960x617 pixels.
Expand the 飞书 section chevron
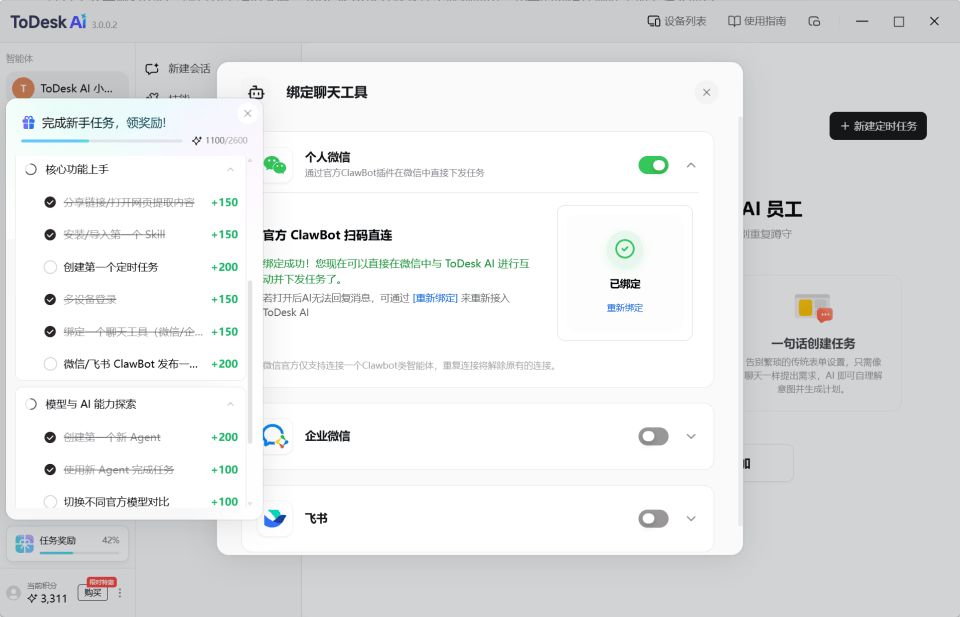click(x=691, y=519)
